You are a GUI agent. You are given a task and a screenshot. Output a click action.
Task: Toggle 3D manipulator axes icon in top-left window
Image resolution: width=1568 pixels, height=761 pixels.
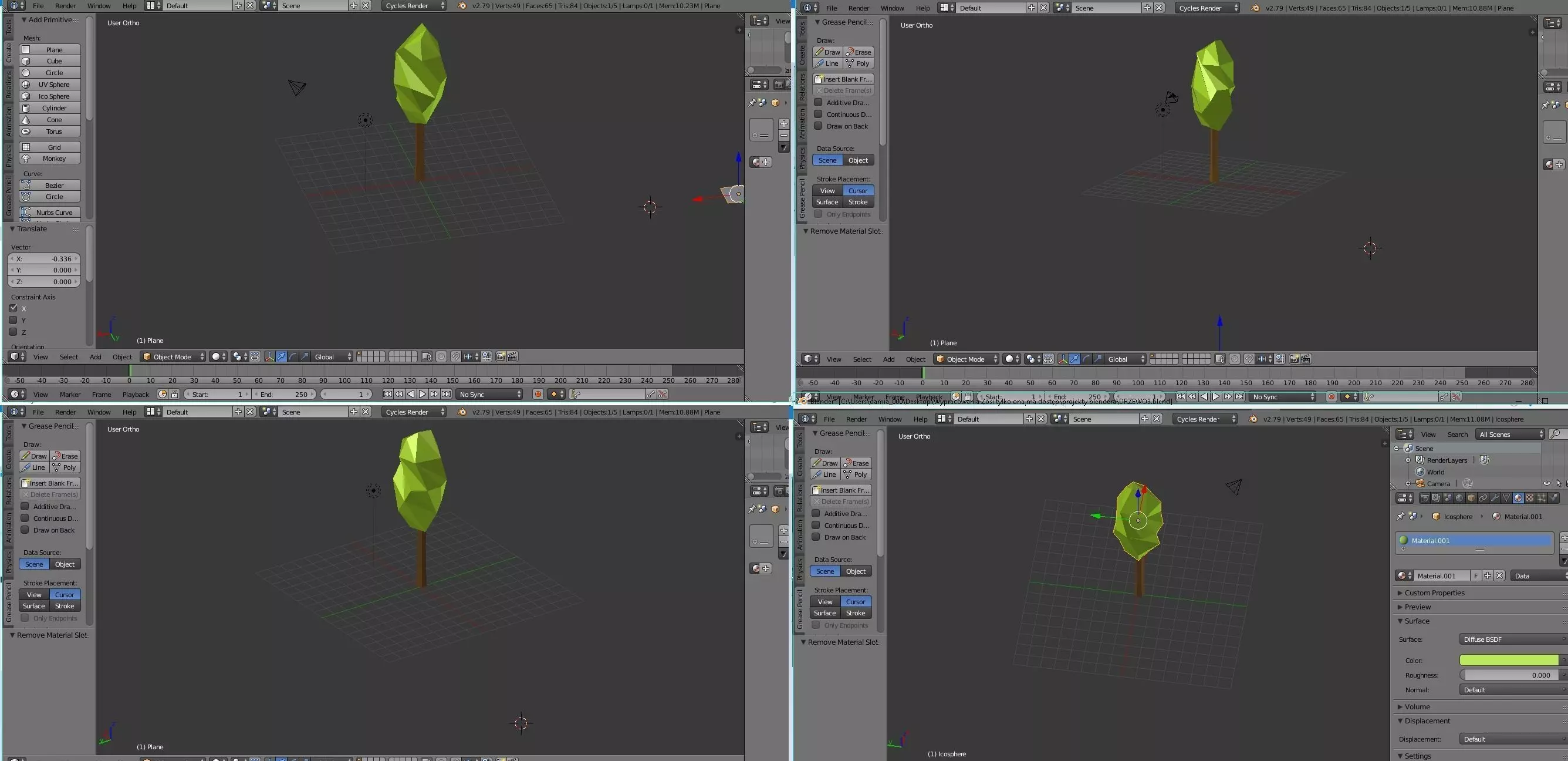(x=270, y=357)
